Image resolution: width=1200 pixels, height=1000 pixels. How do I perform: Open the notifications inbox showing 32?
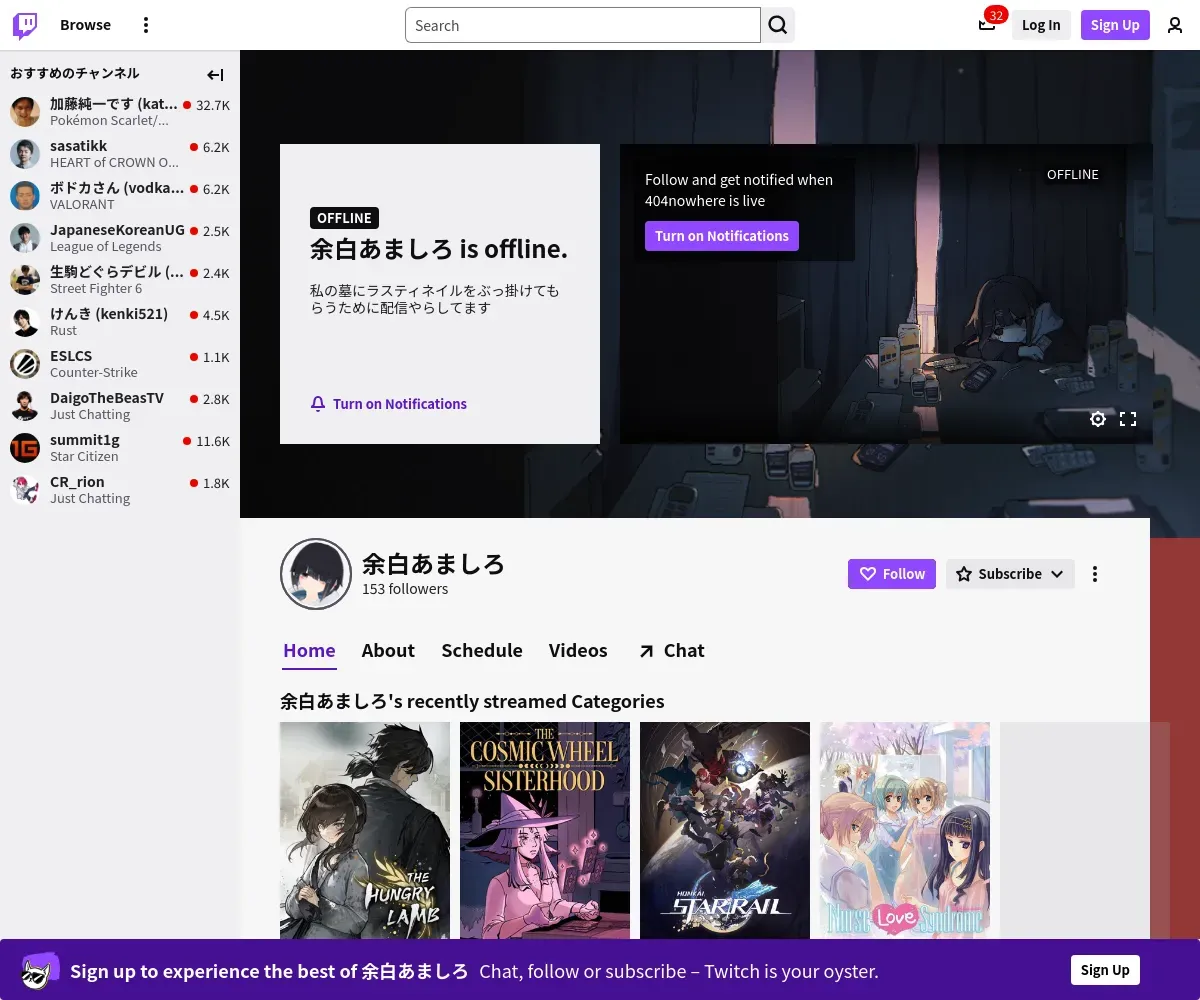(987, 25)
